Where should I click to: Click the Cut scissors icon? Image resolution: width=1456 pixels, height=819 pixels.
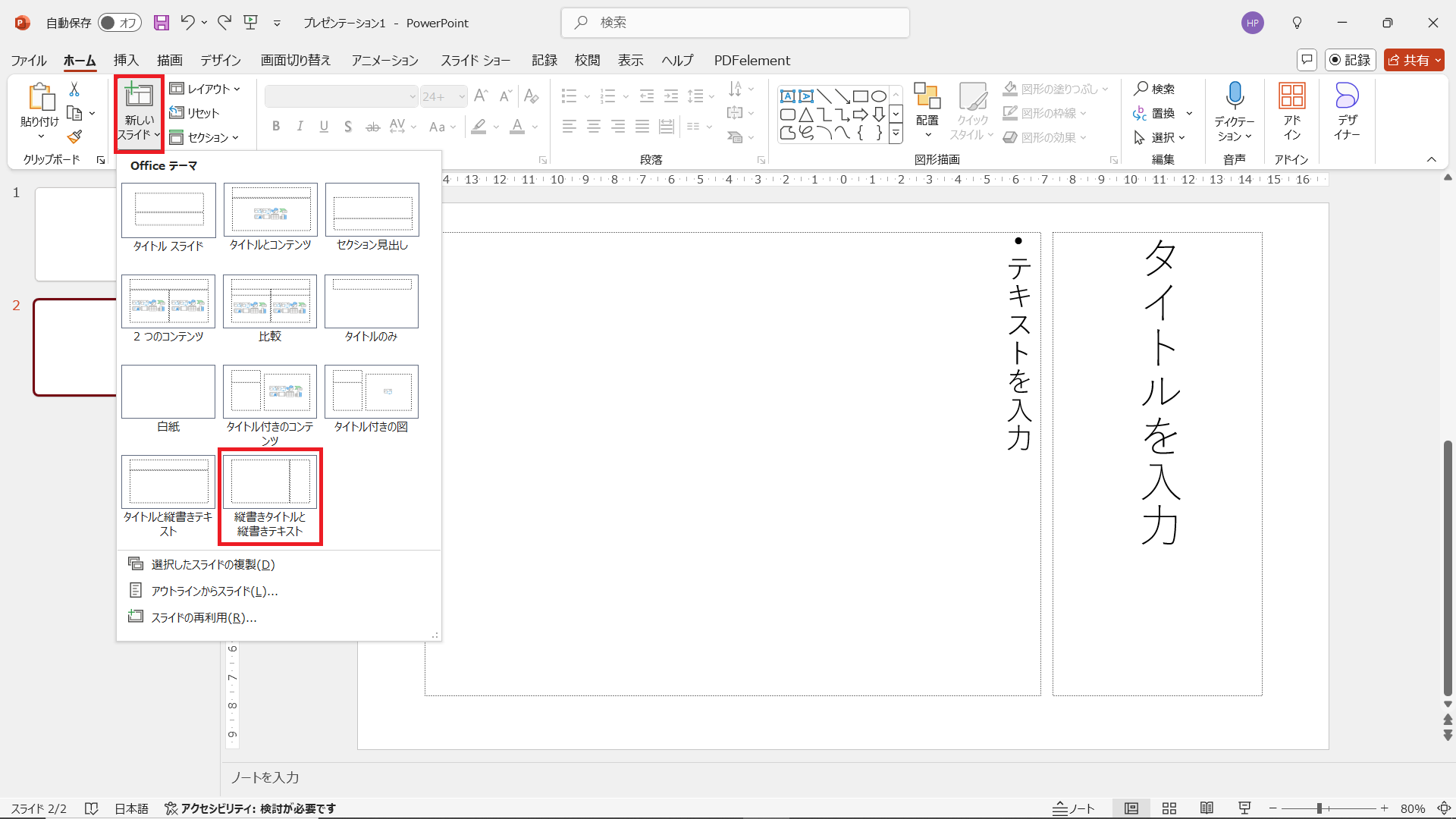pyautogui.click(x=74, y=89)
